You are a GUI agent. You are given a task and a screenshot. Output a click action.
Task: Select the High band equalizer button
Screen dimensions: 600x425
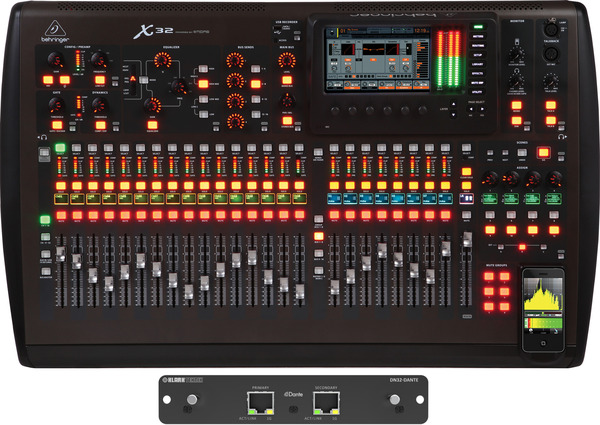coord(203,68)
